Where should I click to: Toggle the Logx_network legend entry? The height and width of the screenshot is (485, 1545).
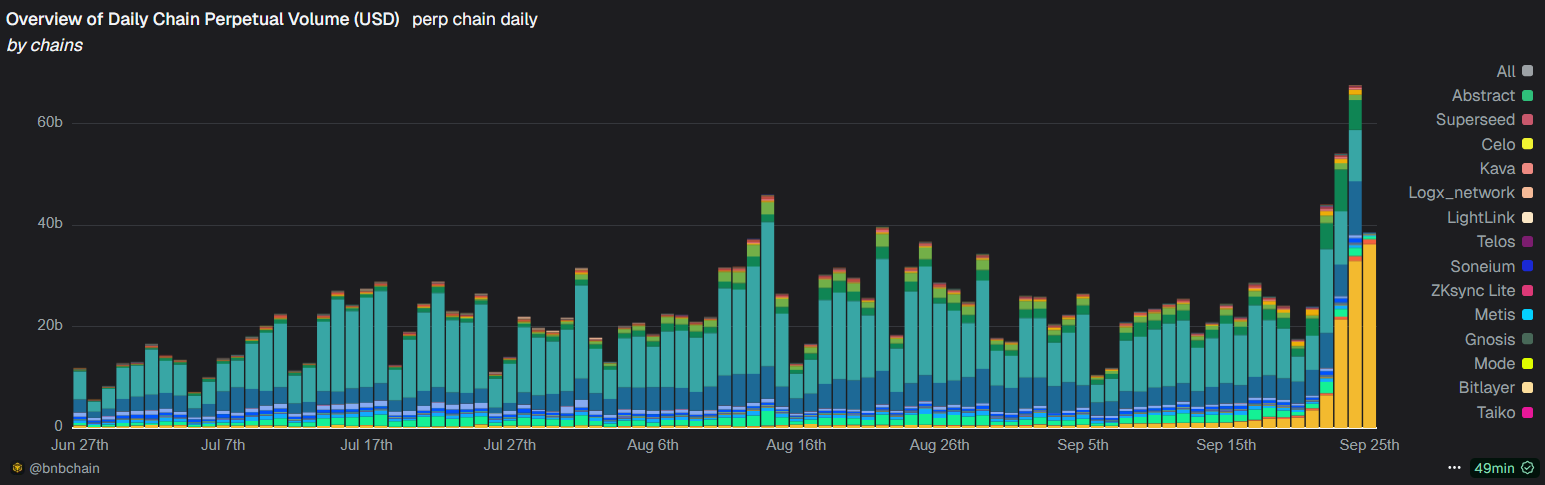[x=1463, y=193]
